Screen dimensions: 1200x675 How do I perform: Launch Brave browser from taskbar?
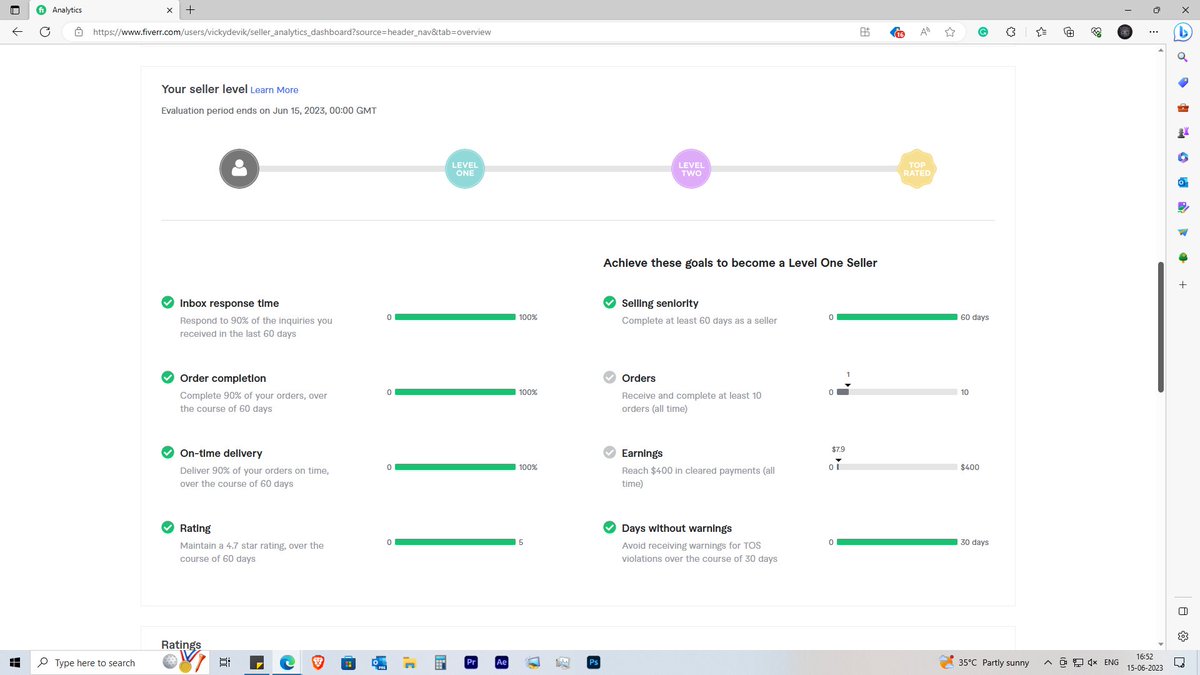pyautogui.click(x=318, y=662)
